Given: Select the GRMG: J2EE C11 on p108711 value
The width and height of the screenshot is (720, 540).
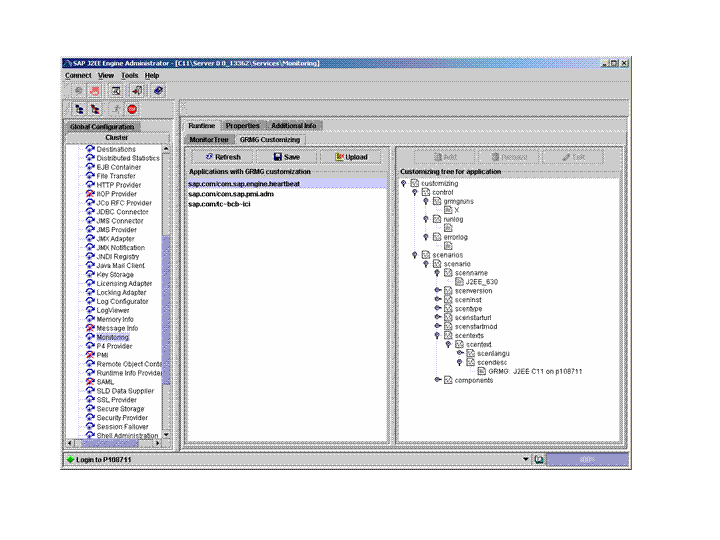Looking at the screenshot, I should [535, 371].
